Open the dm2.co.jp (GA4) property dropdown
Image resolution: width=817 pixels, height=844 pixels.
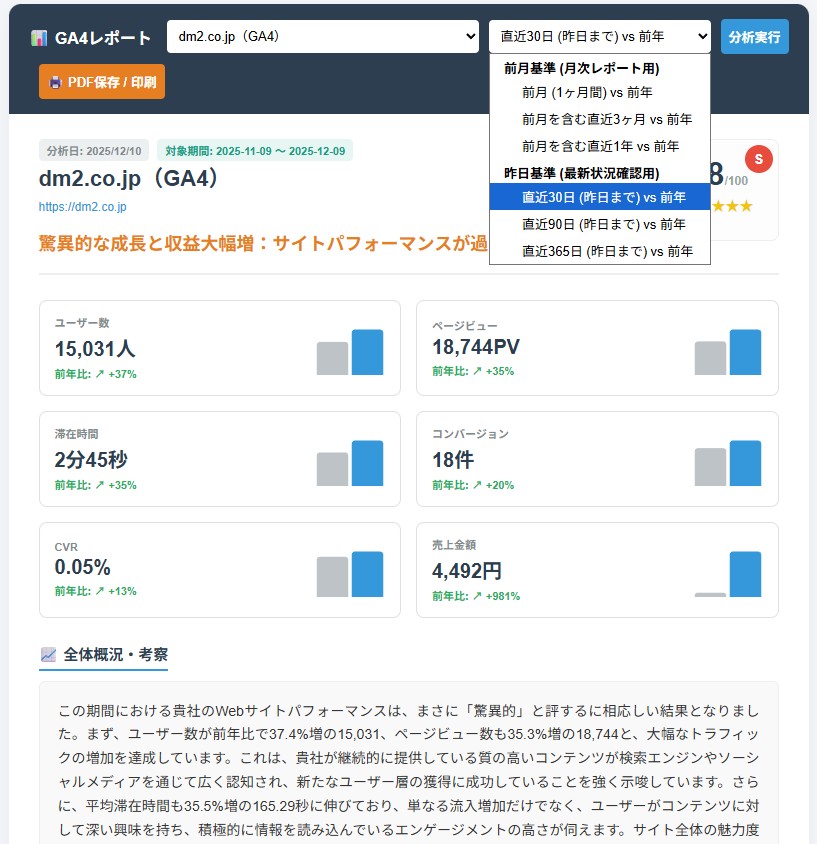[x=322, y=37]
